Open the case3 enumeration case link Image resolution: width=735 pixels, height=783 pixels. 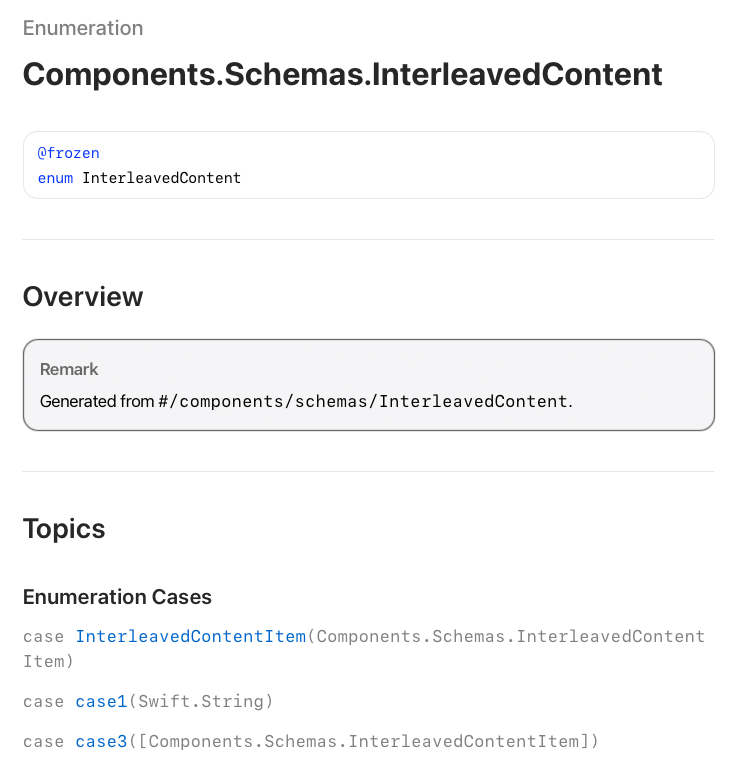pos(101,741)
